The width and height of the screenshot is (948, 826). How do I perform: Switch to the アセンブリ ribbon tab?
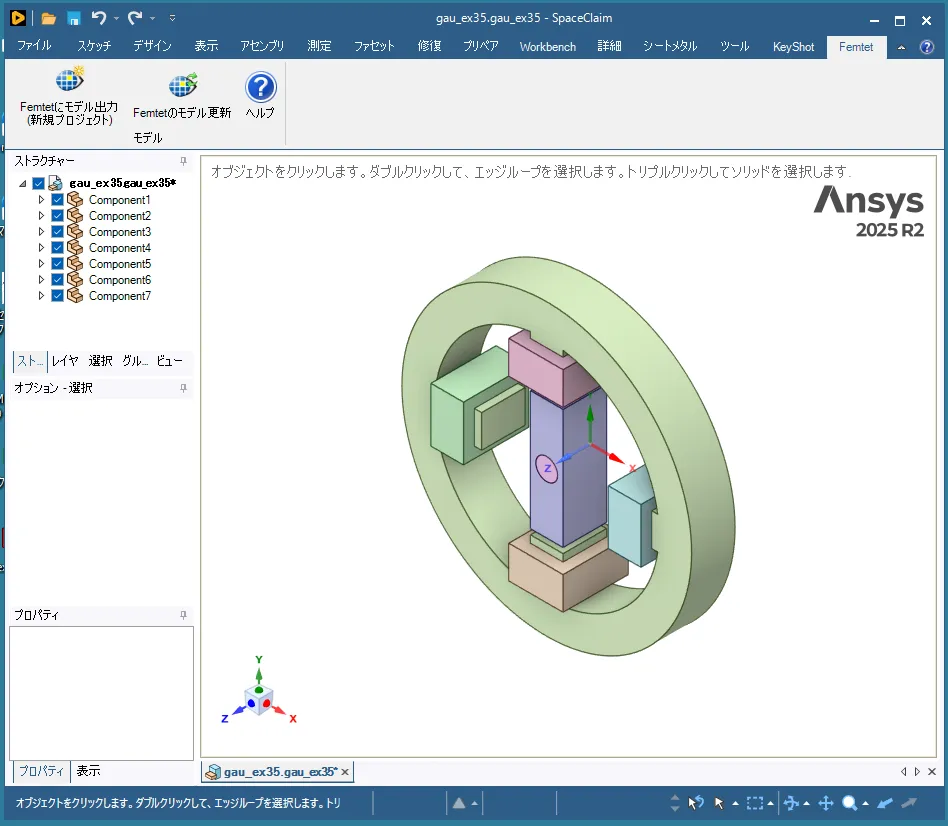(262, 46)
